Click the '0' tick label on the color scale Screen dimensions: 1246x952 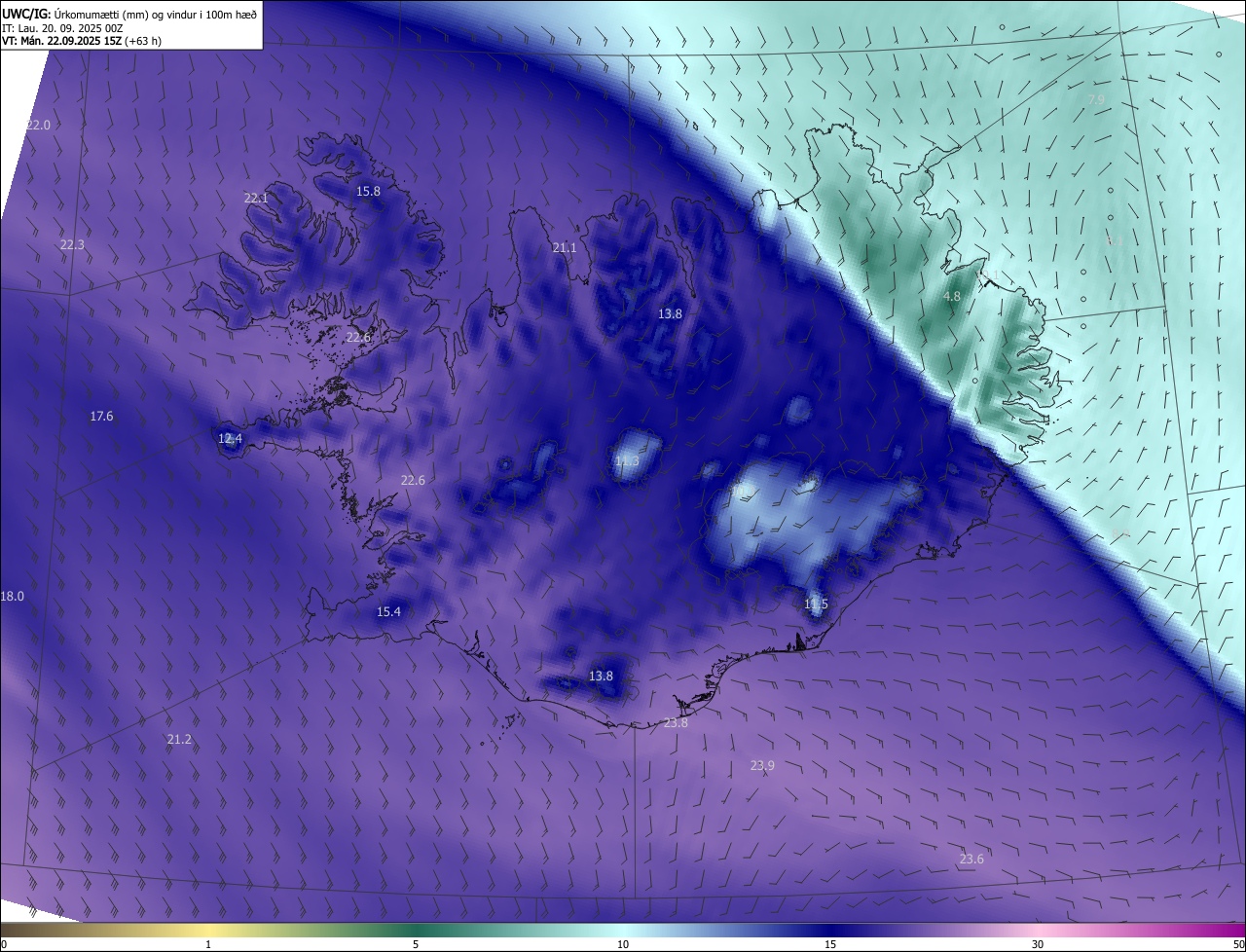click(x=3, y=944)
